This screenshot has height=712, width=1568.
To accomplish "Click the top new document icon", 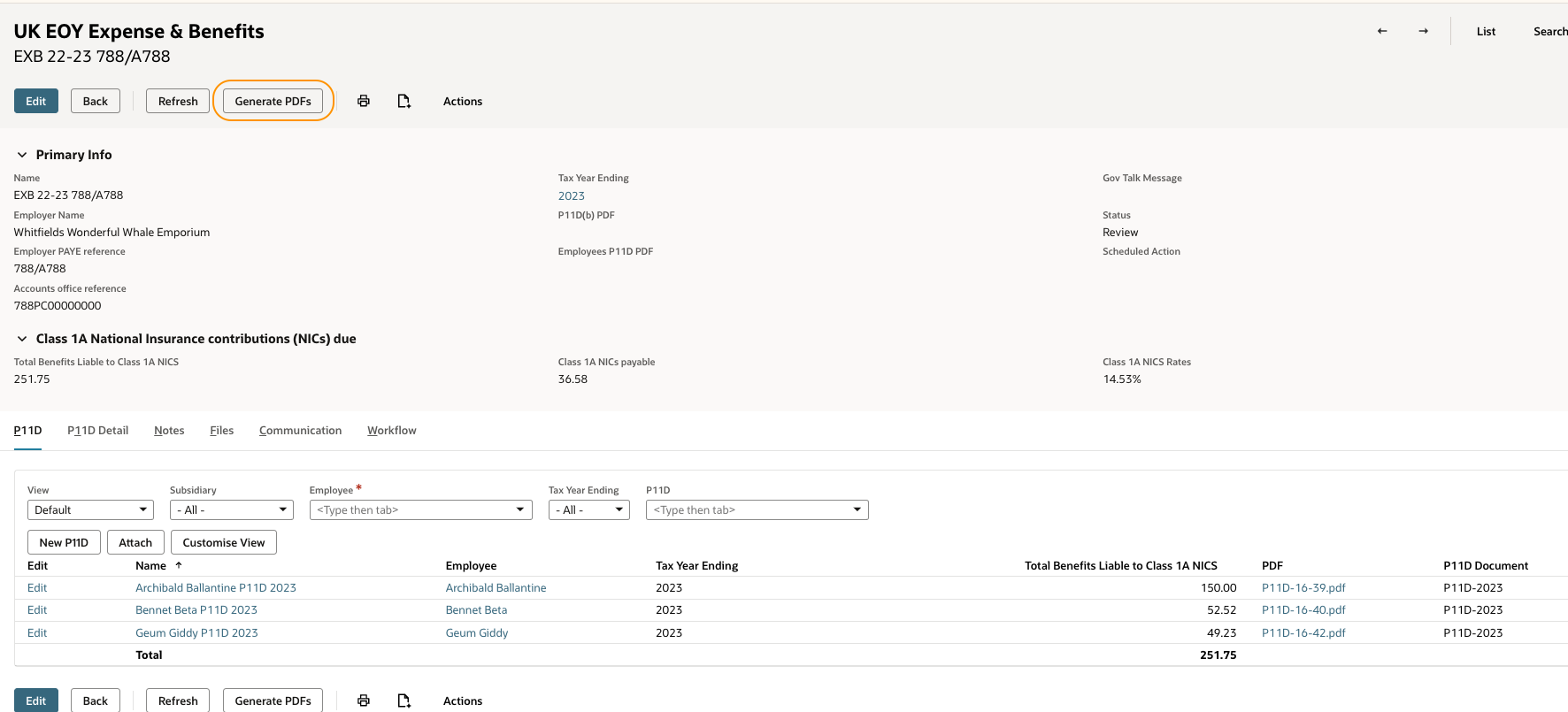I will [x=404, y=101].
